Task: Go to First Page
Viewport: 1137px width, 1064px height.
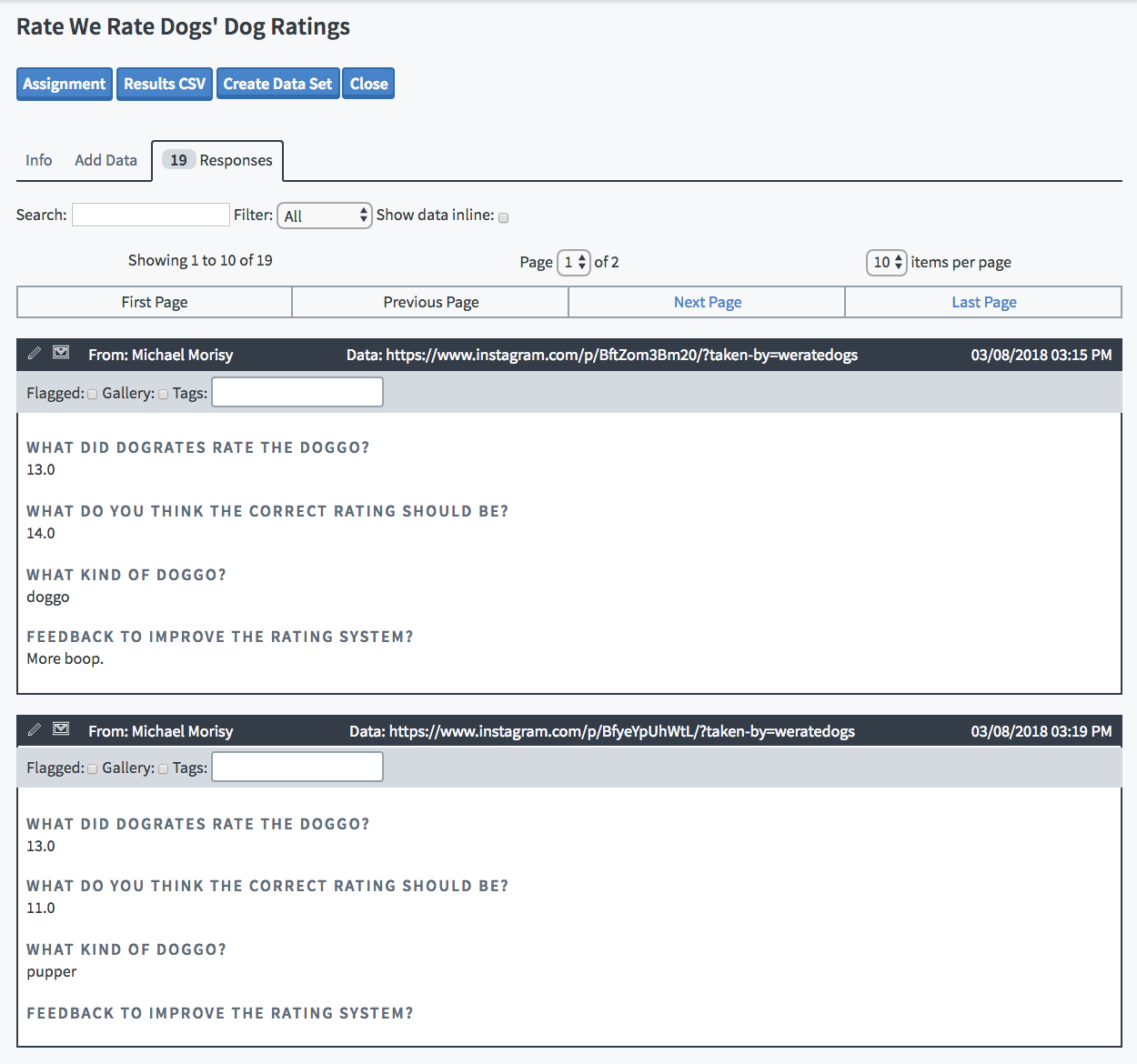Action: coord(155,302)
